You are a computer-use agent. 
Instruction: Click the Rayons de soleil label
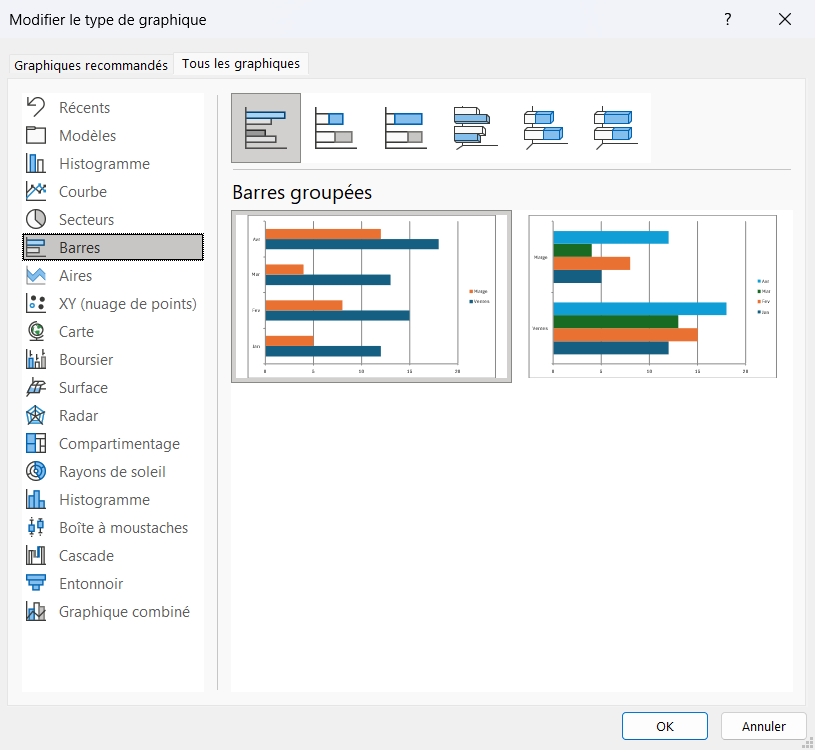[x=112, y=472]
